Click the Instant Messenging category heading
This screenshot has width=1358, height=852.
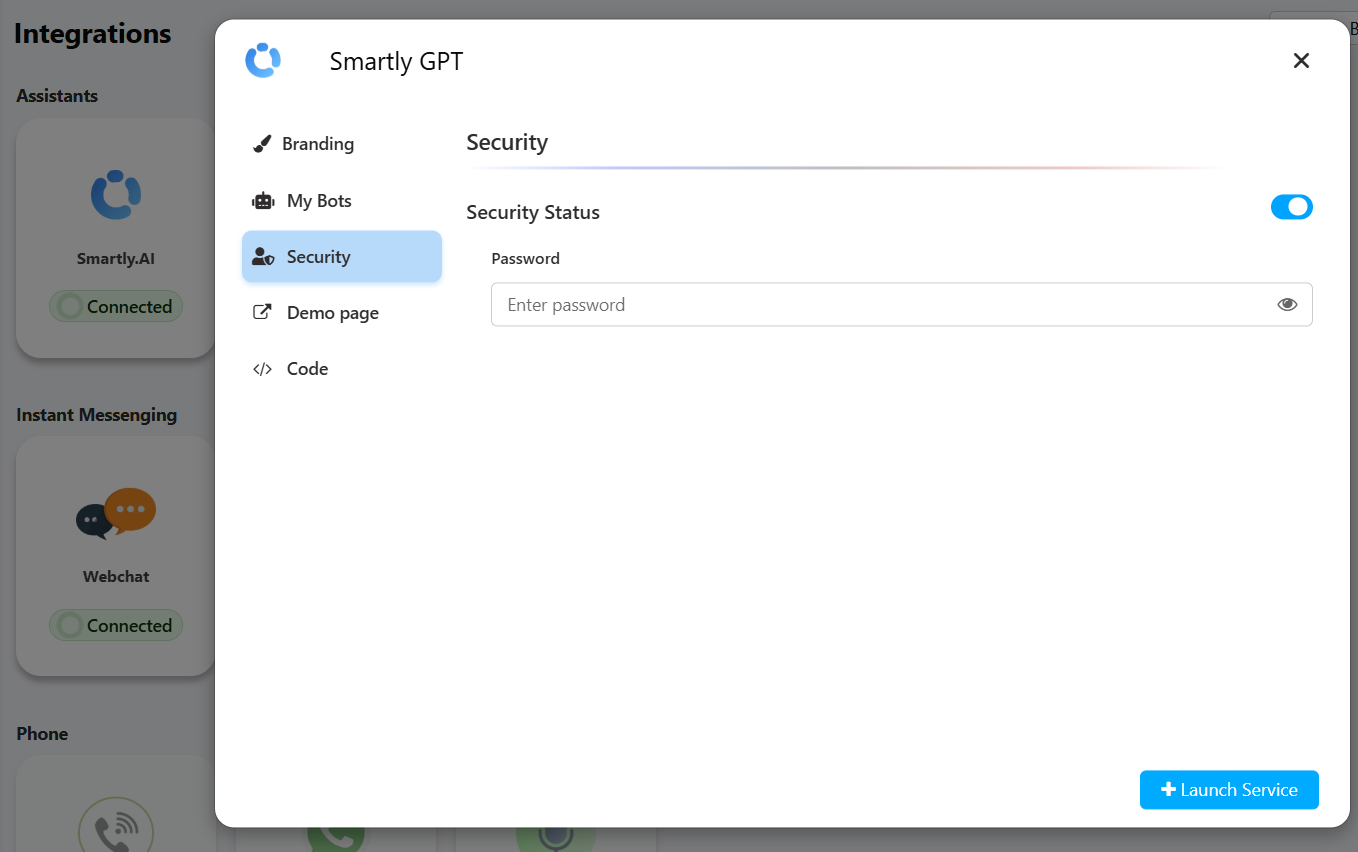click(97, 415)
